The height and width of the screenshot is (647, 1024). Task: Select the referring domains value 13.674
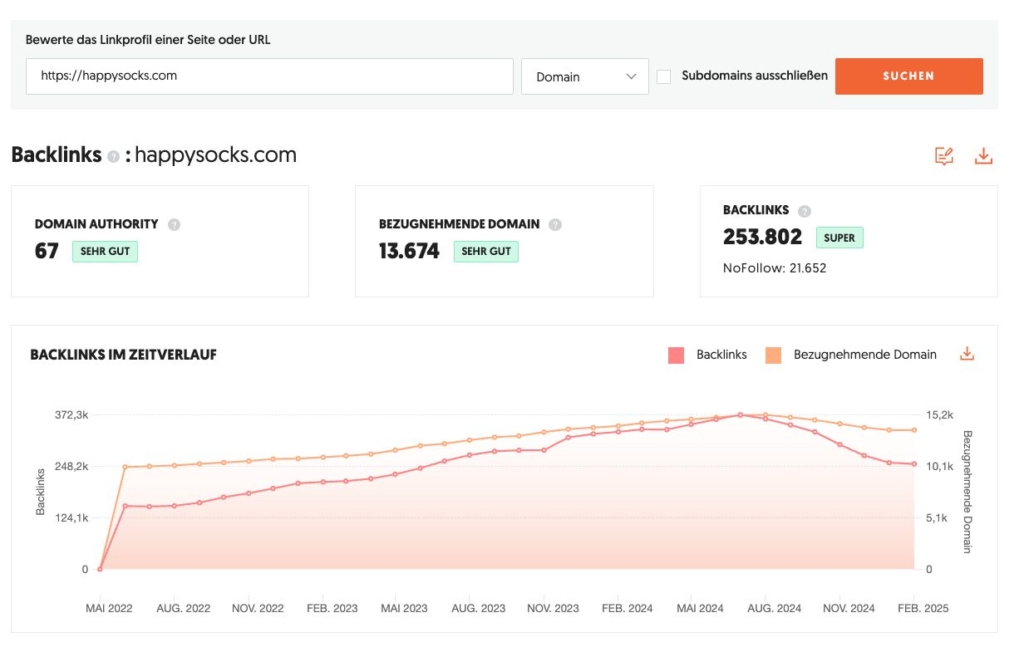(409, 251)
